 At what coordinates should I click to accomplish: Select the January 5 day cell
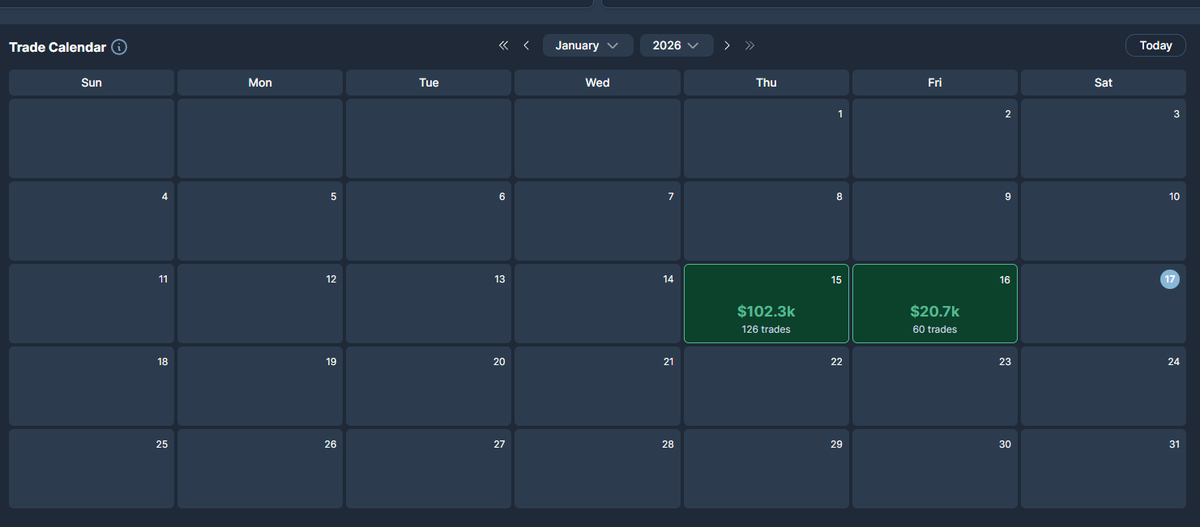click(x=260, y=221)
